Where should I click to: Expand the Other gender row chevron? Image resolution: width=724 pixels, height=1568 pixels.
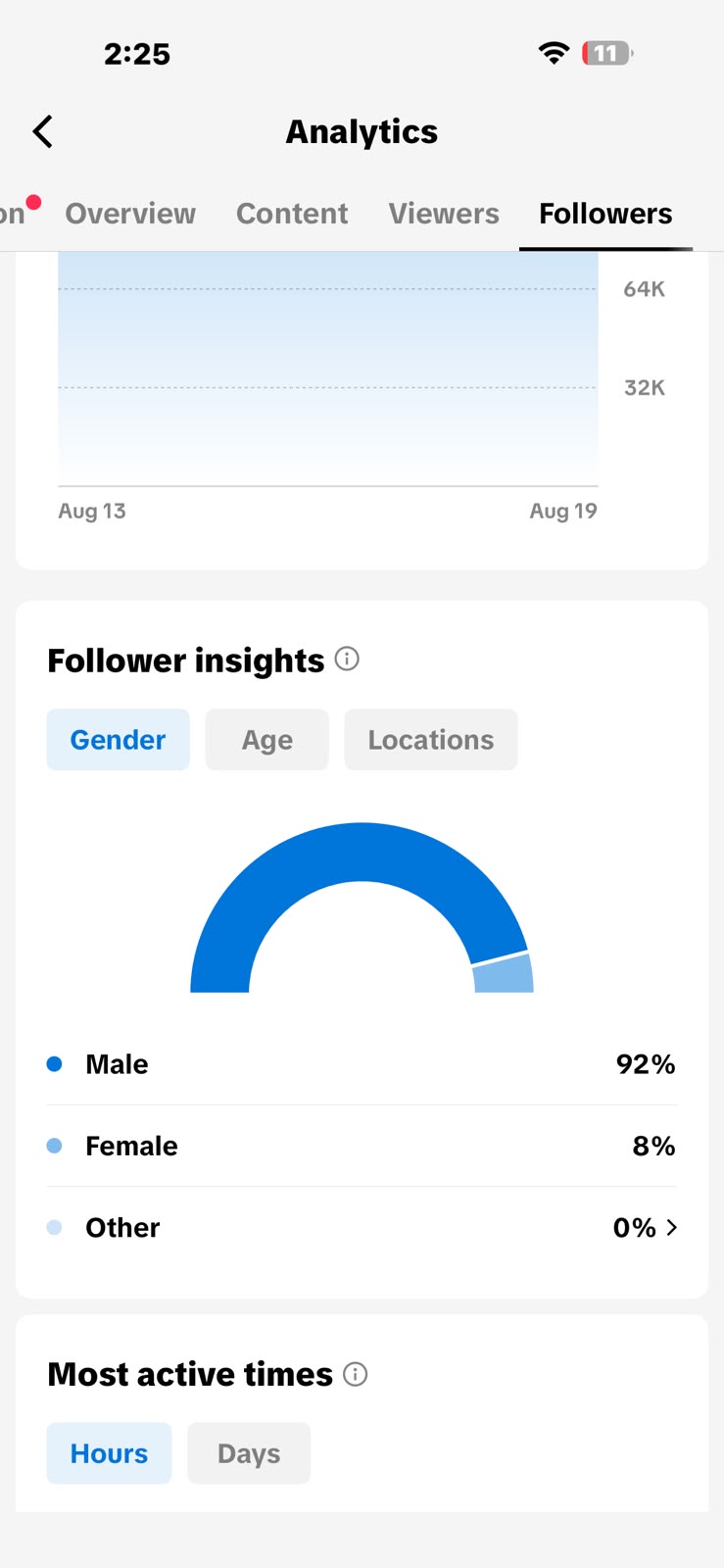672,1227
